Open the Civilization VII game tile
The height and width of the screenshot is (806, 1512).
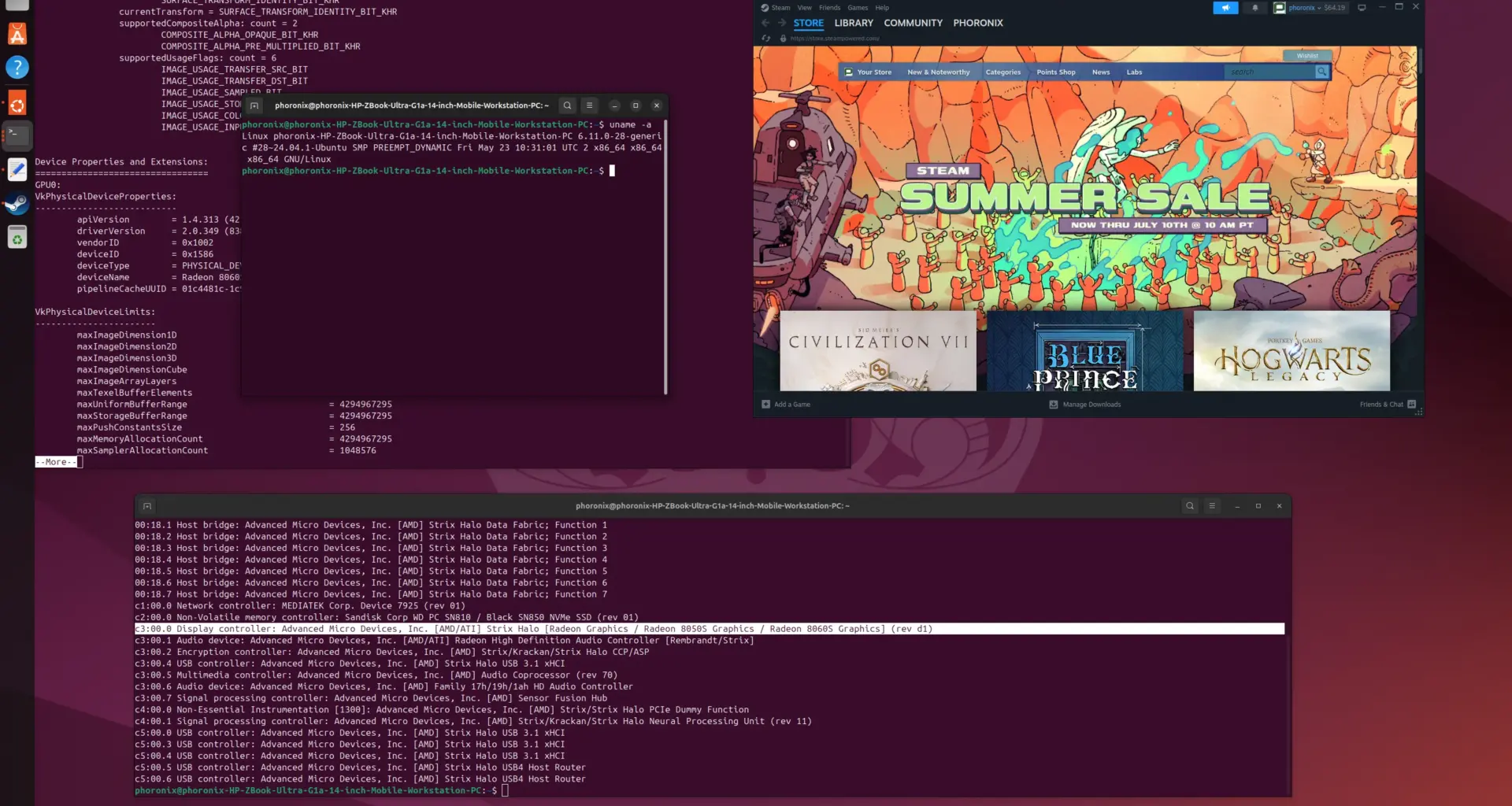click(878, 351)
